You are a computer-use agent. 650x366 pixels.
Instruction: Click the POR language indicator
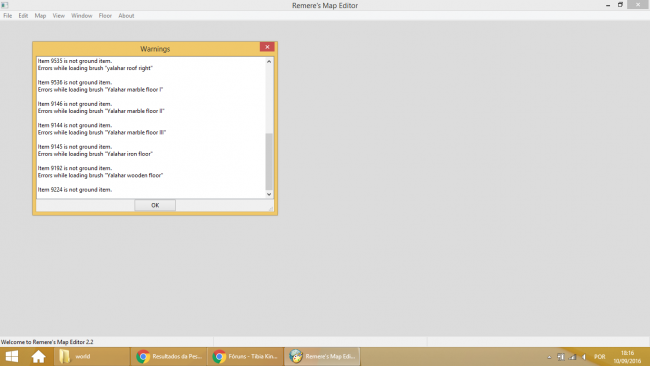pos(599,357)
